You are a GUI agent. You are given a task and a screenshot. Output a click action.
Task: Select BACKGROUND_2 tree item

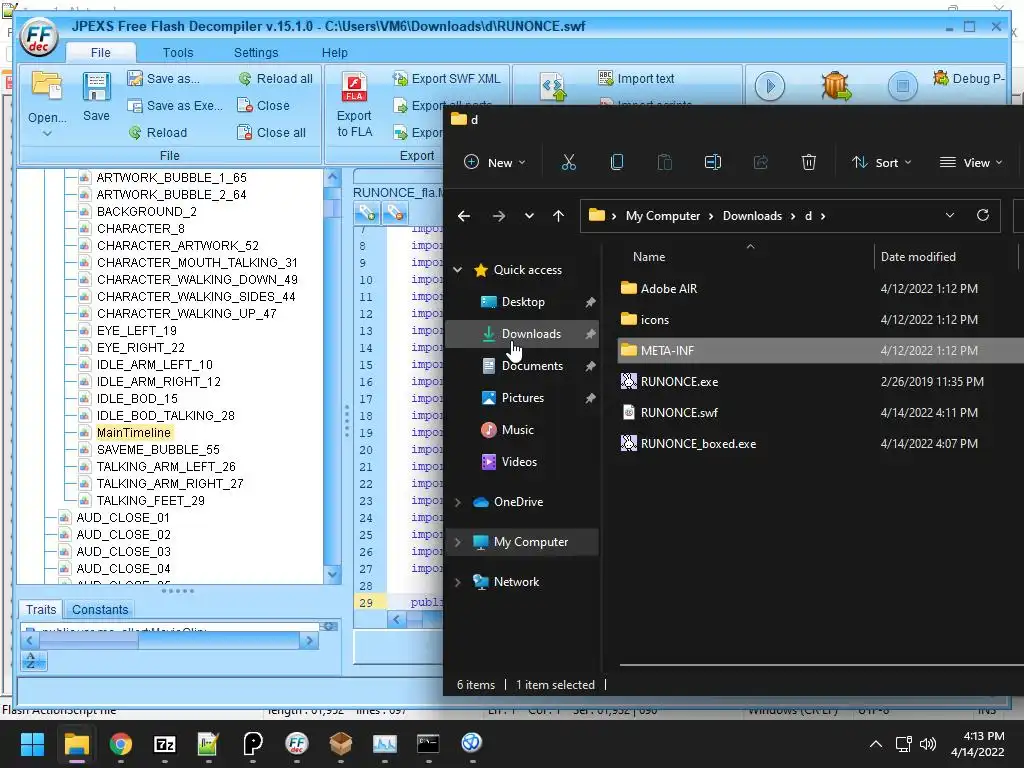146,212
